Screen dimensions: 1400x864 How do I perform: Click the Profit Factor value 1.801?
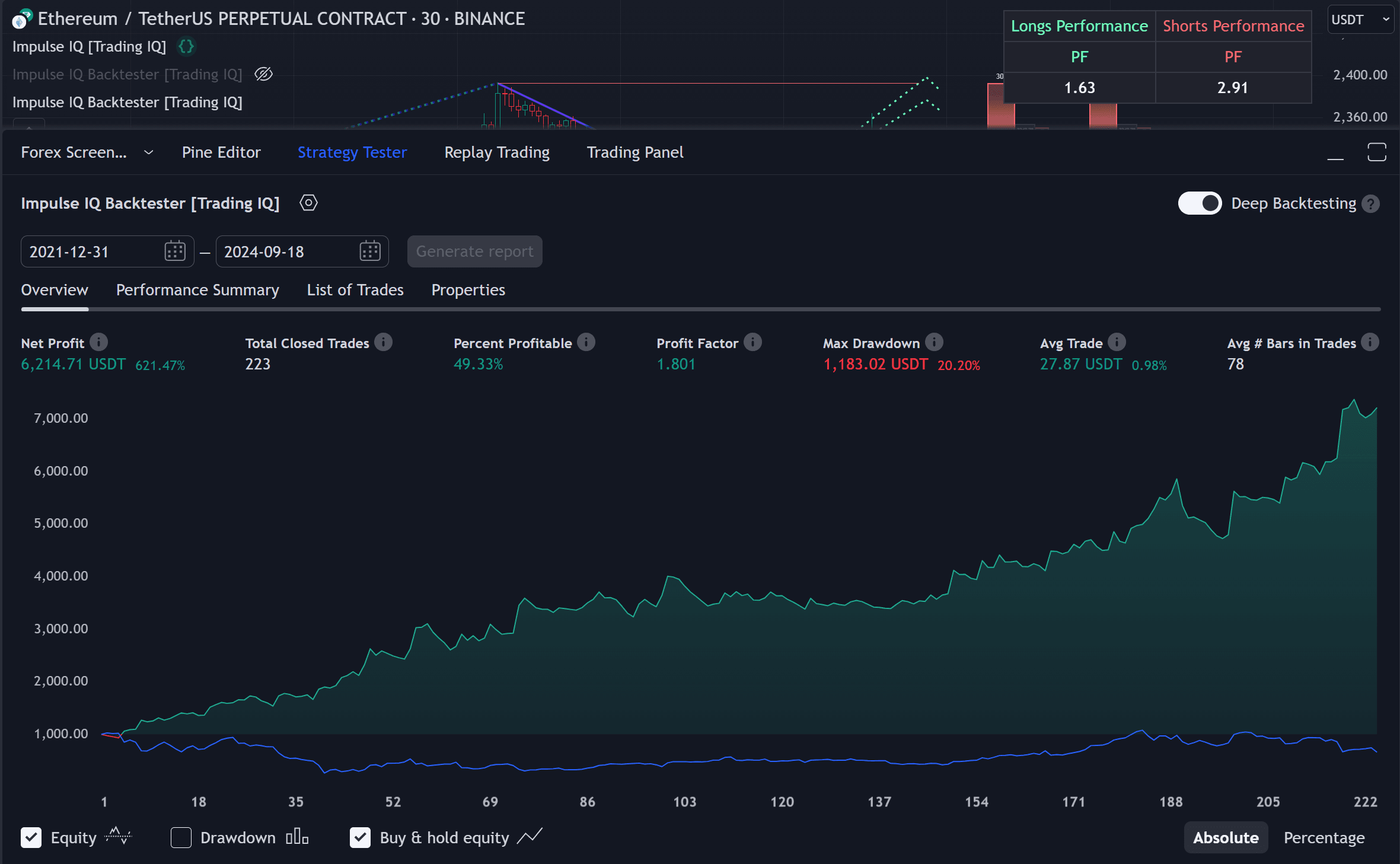(x=675, y=364)
